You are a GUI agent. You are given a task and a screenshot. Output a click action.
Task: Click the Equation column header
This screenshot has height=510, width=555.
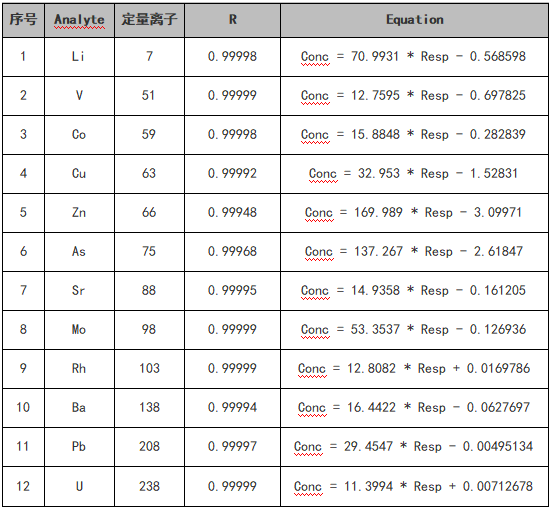[414, 20]
